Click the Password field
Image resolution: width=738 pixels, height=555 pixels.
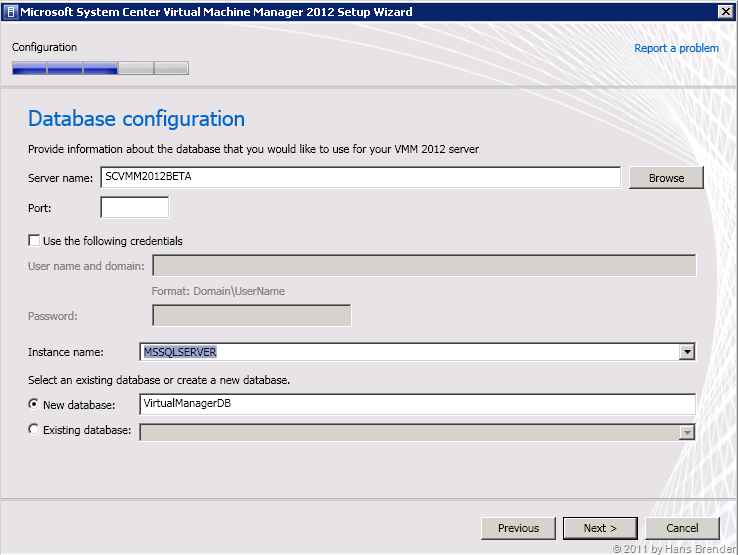[x=251, y=316]
